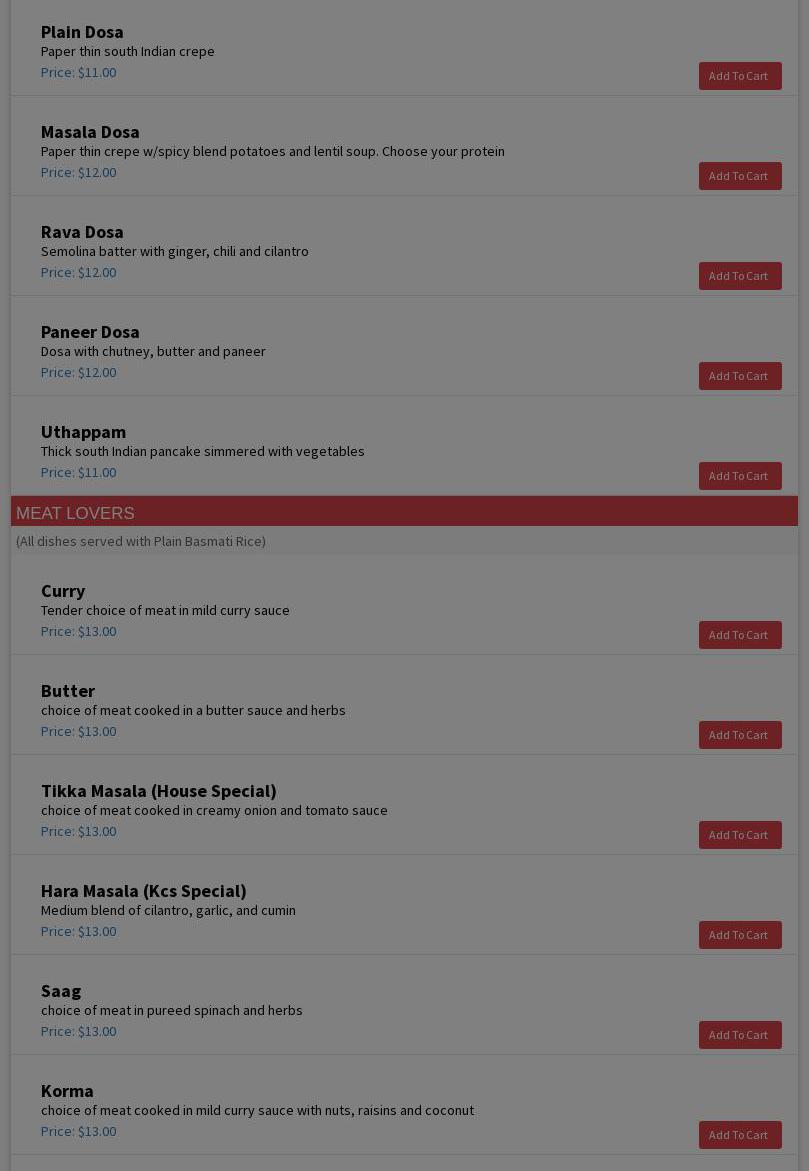Viewport: 809px width, 1171px height.
Task: Select the Paneer Dosa item title
Action: 90,332
